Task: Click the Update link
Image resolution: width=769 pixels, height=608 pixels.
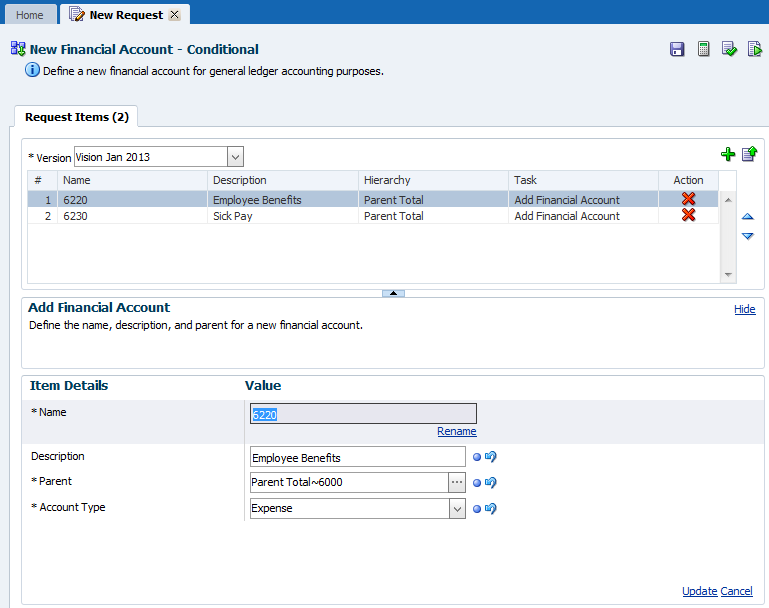Action: (x=699, y=591)
